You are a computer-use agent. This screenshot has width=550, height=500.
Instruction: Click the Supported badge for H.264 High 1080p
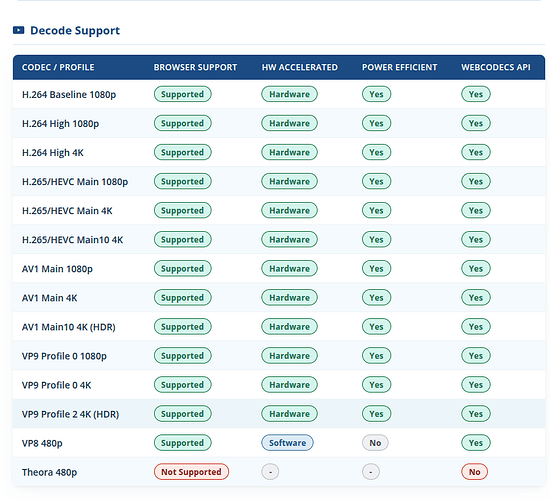(182, 123)
